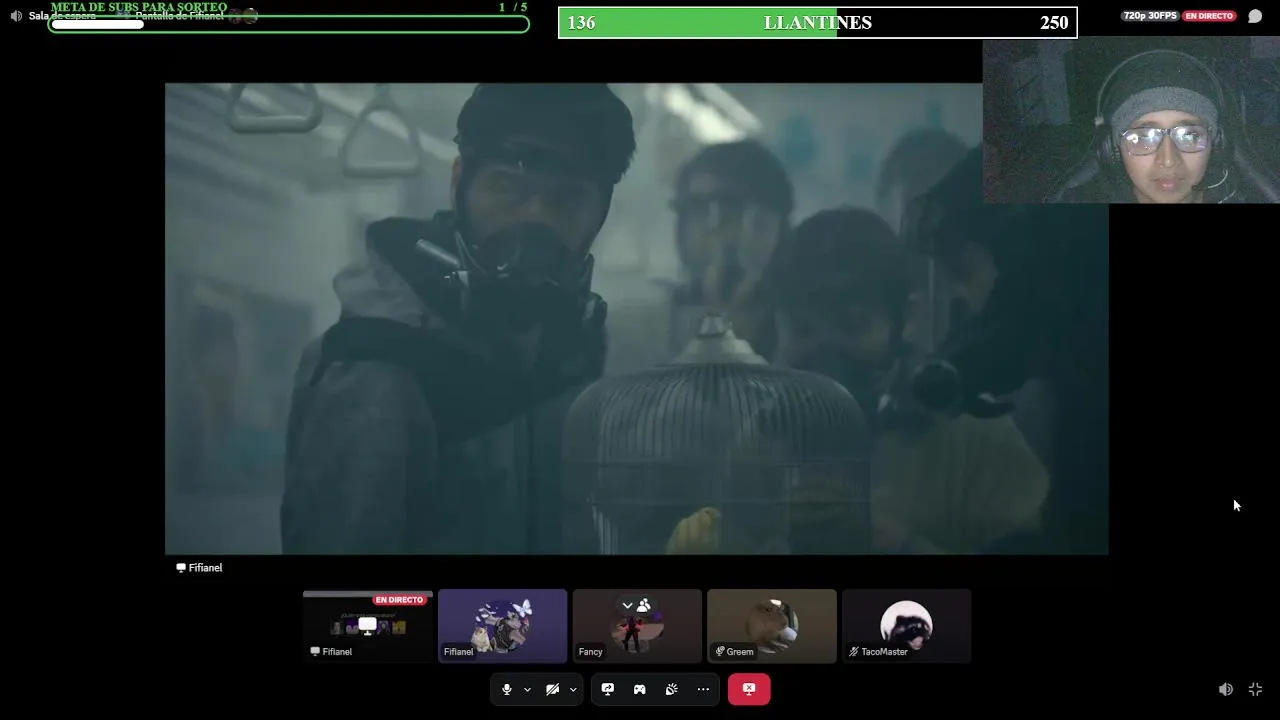Open the chat bubble icon top right
Viewport: 1280px width, 720px height.
coord(1255,16)
